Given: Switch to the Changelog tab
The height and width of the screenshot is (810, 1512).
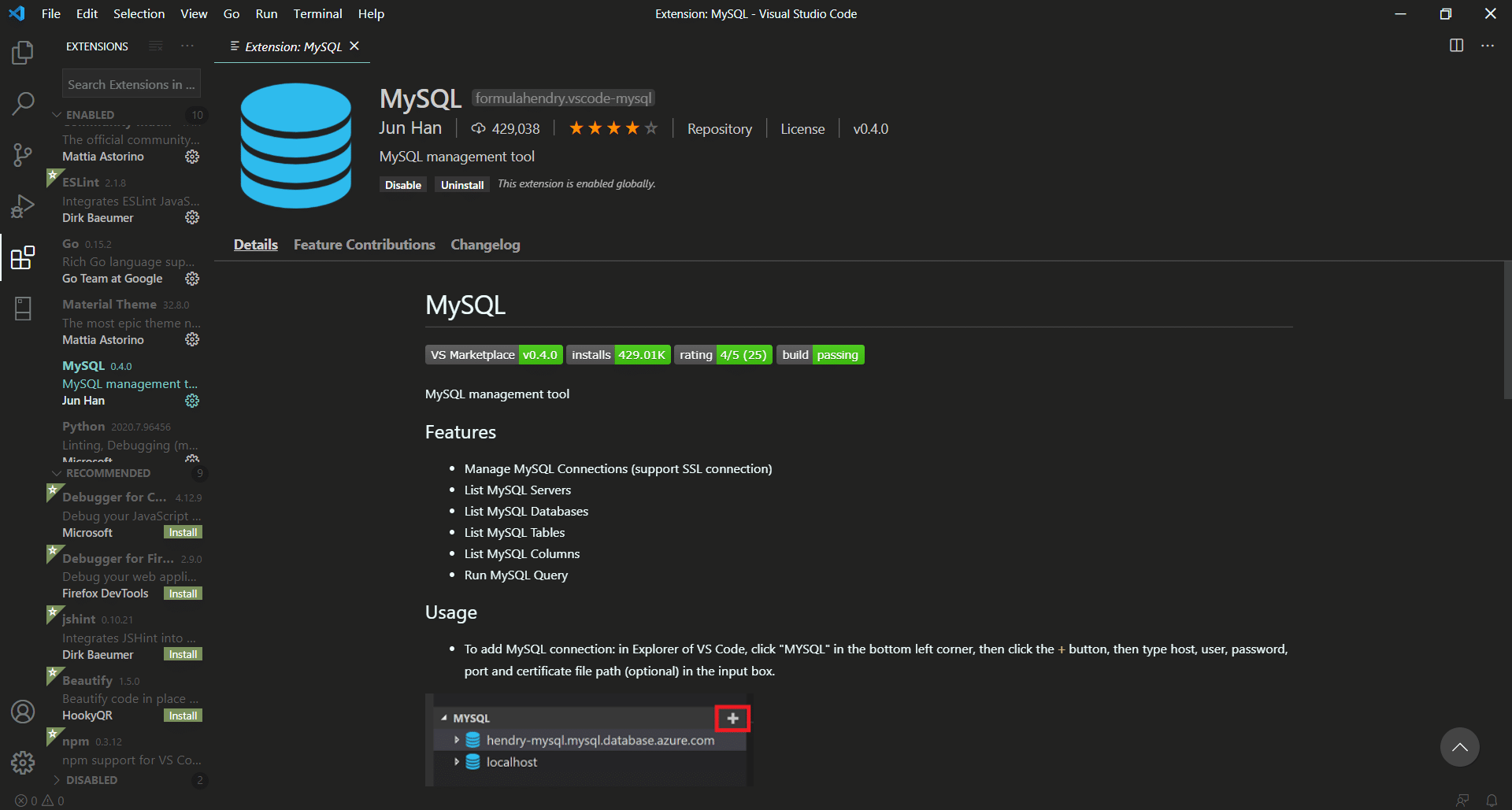Looking at the screenshot, I should pos(485,245).
